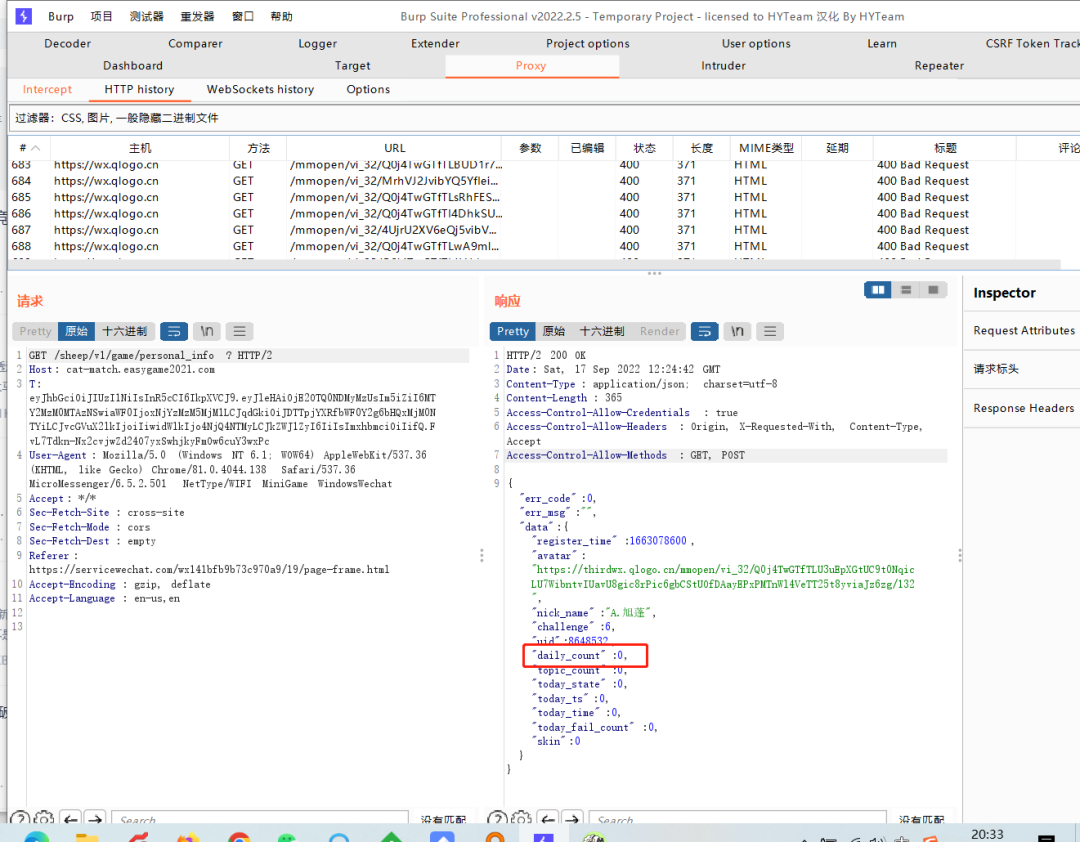Go to next response search match

click(572, 819)
